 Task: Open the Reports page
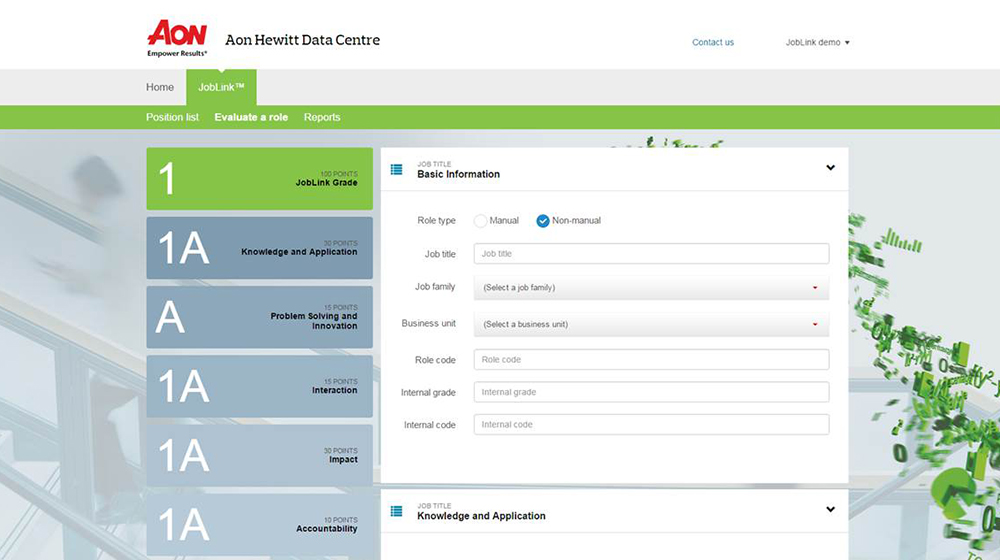pos(322,117)
